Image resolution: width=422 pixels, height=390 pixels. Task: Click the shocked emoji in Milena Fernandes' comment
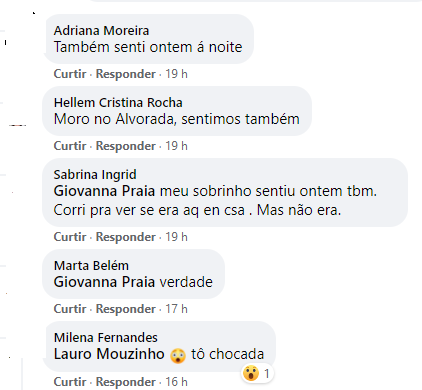[x=178, y=355]
